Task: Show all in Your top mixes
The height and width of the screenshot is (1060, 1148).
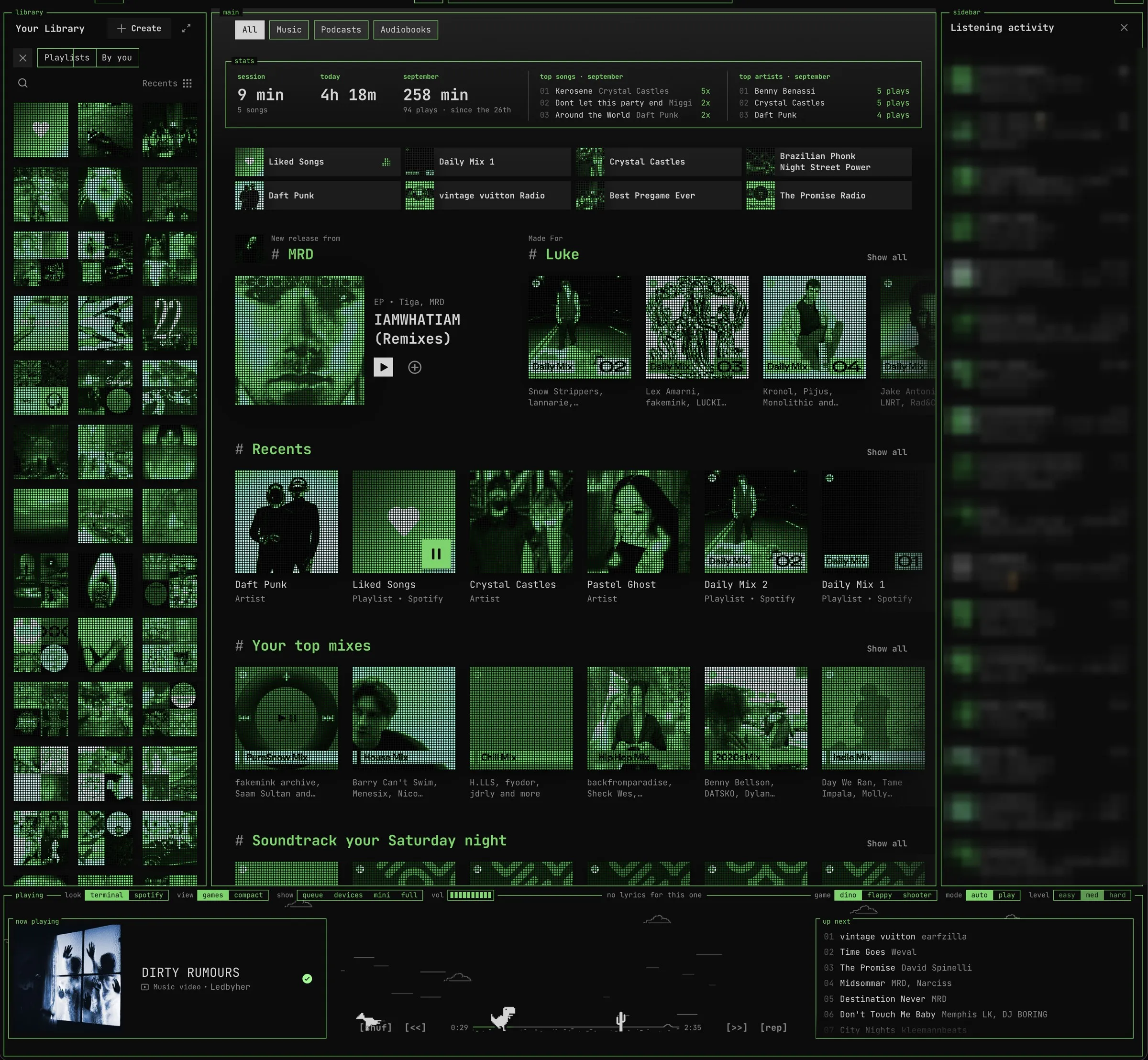Action: click(x=886, y=649)
